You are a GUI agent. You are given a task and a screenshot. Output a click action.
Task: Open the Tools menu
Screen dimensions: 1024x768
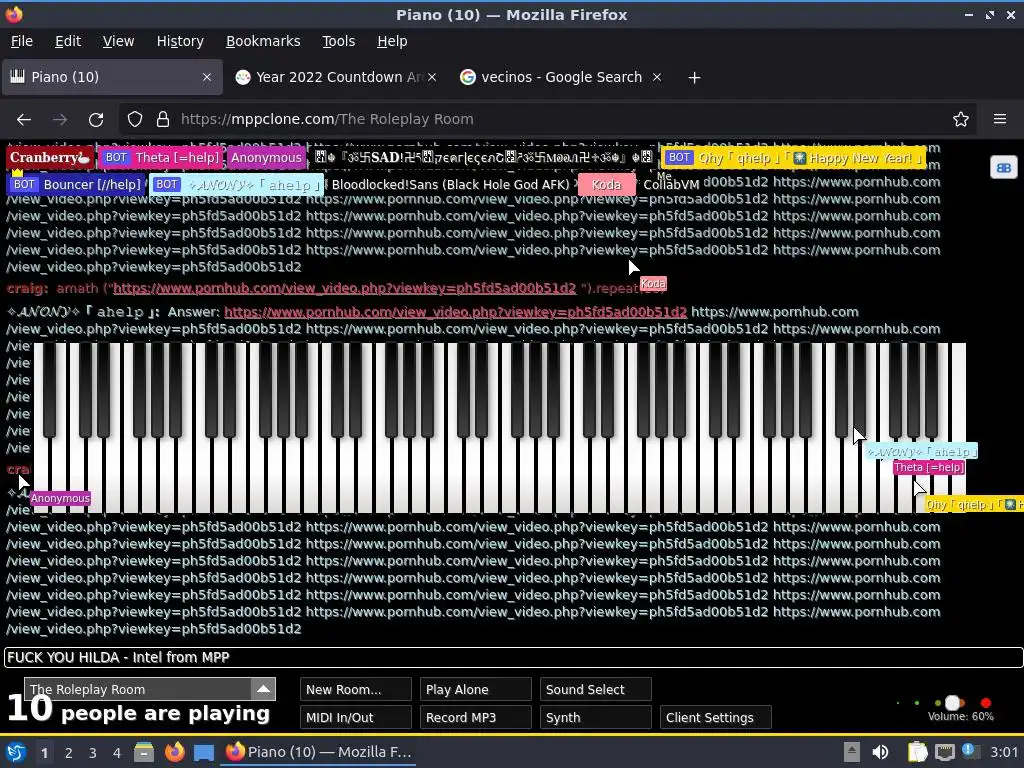click(338, 41)
